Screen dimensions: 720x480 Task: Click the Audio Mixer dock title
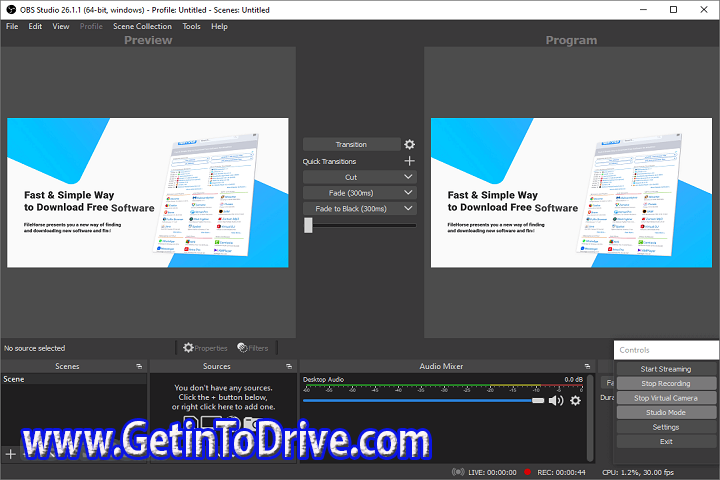pyautogui.click(x=441, y=366)
